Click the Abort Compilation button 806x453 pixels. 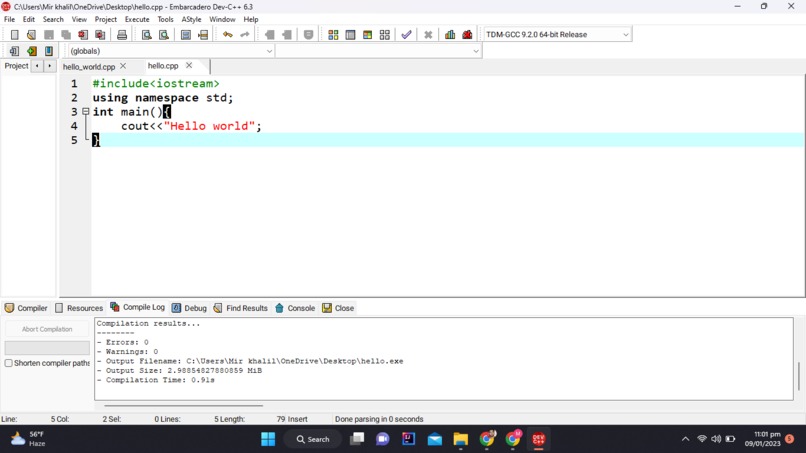tap(47, 329)
